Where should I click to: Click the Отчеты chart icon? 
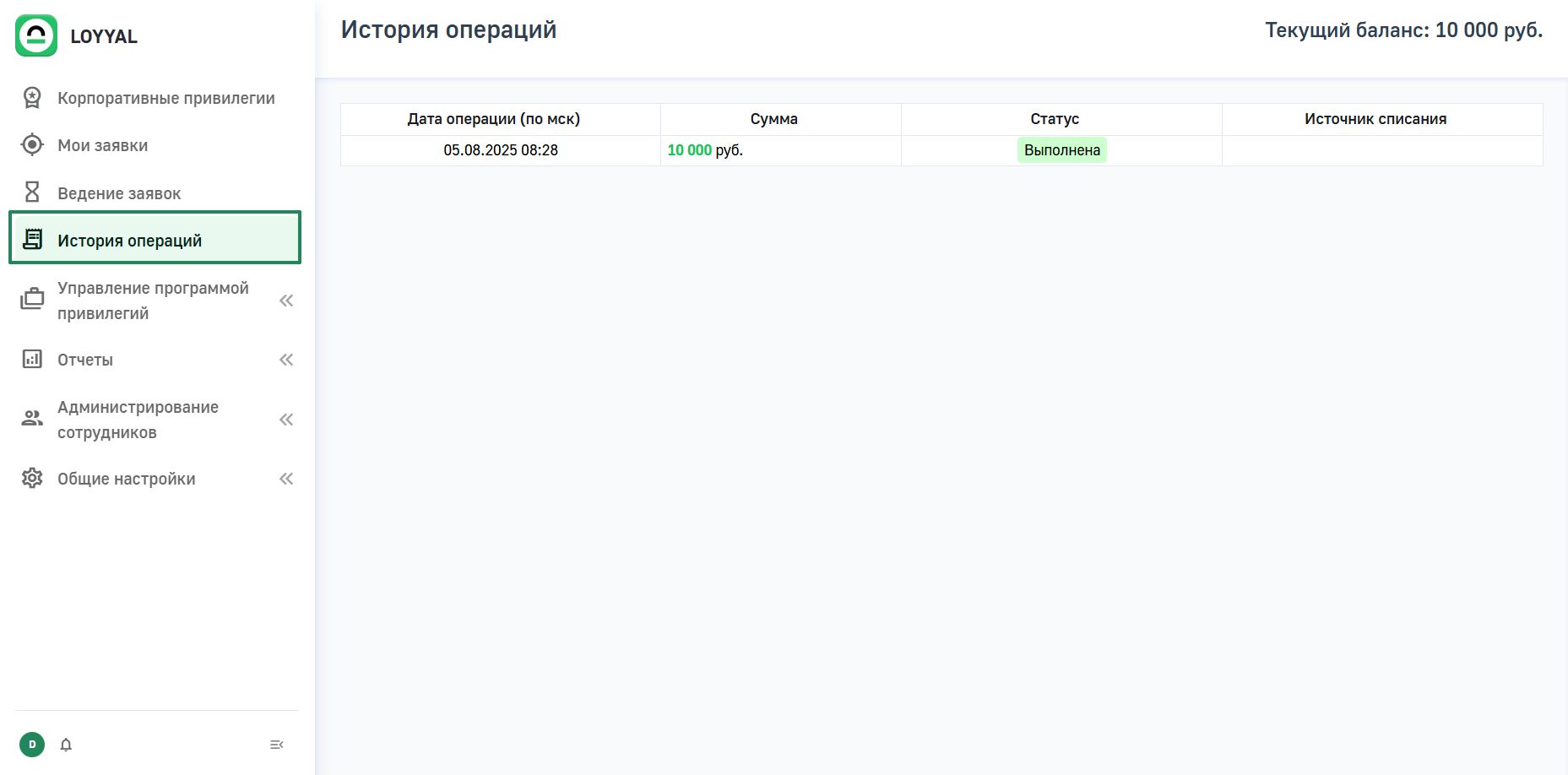pos(32,360)
